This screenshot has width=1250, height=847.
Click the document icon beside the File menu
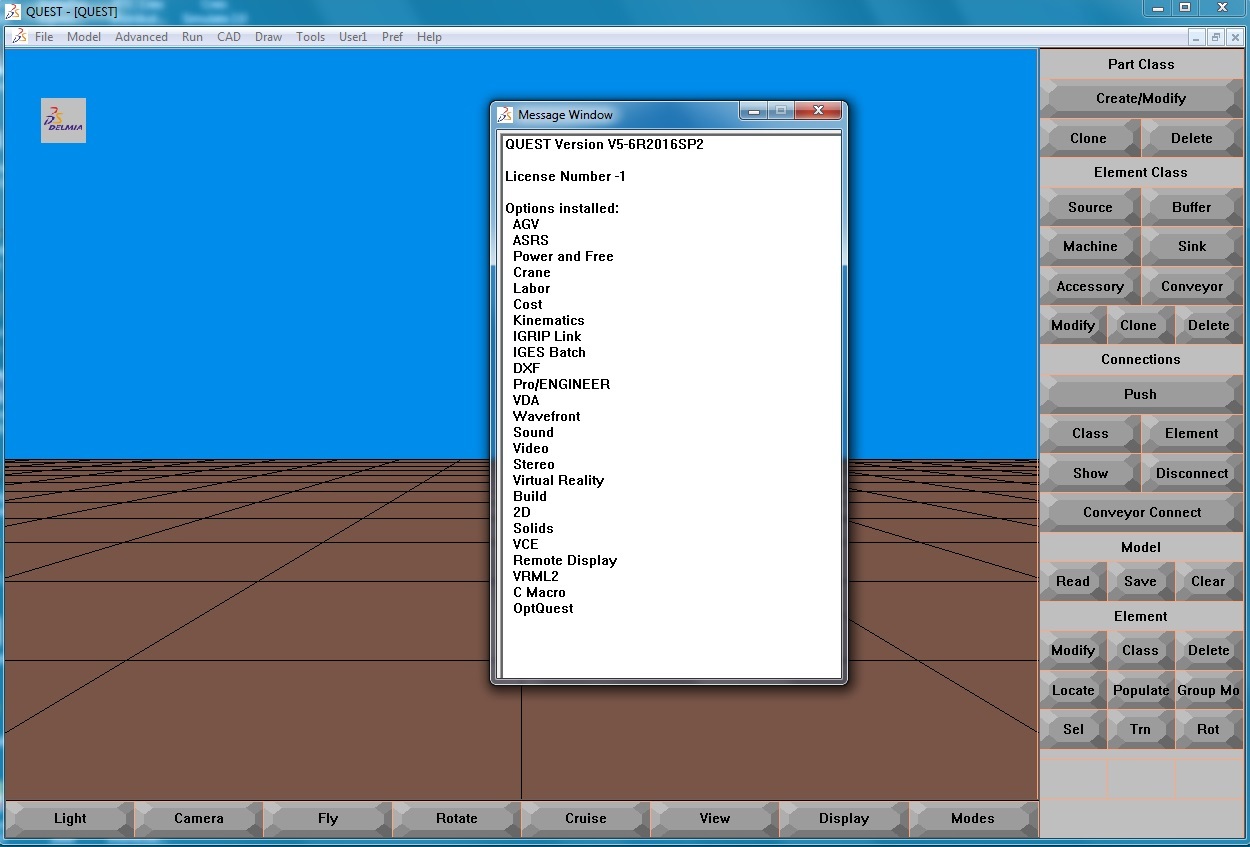pyautogui.click(x=19, y=37)
